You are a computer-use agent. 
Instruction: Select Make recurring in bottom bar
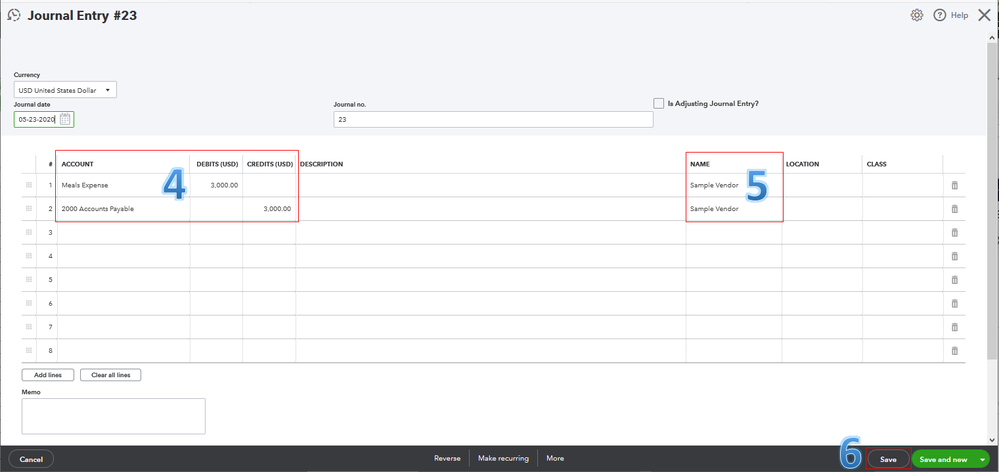(x=503, y=459)
